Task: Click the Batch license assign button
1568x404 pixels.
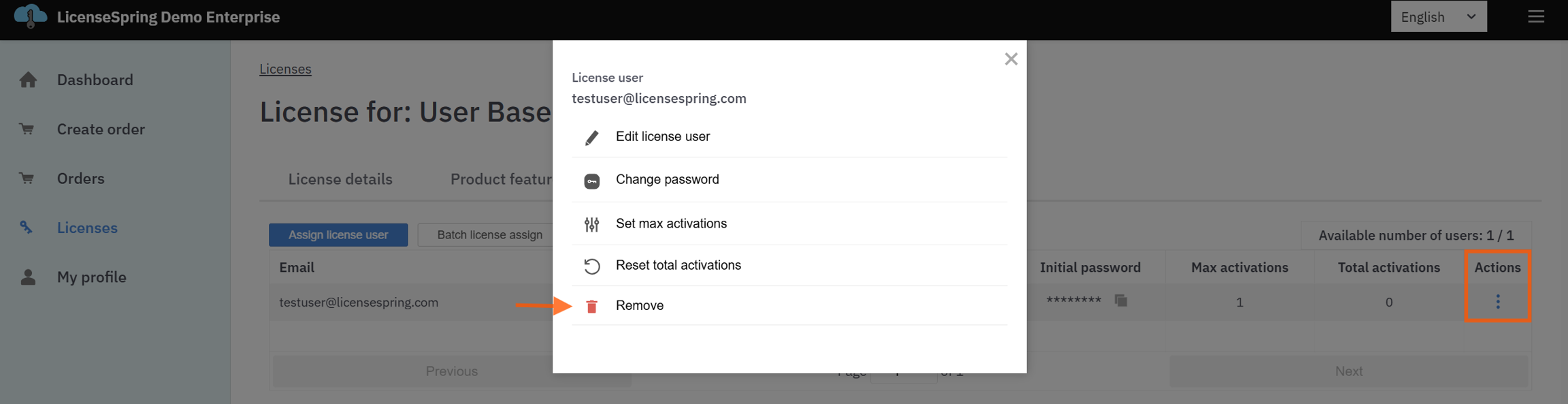Action: pos(489,235)
